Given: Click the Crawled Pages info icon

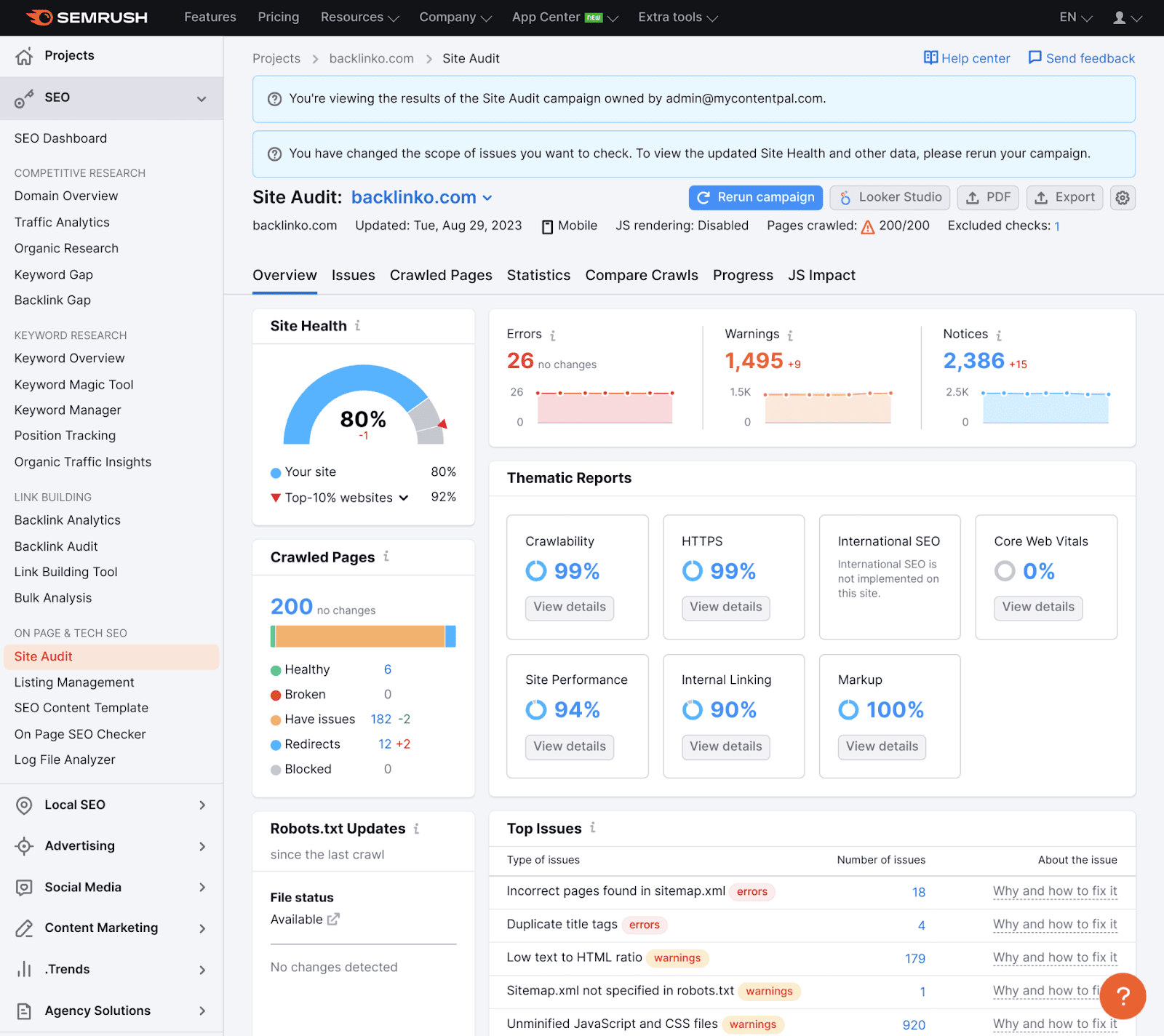Looking at the screenshot, I should tap(386, 557).
